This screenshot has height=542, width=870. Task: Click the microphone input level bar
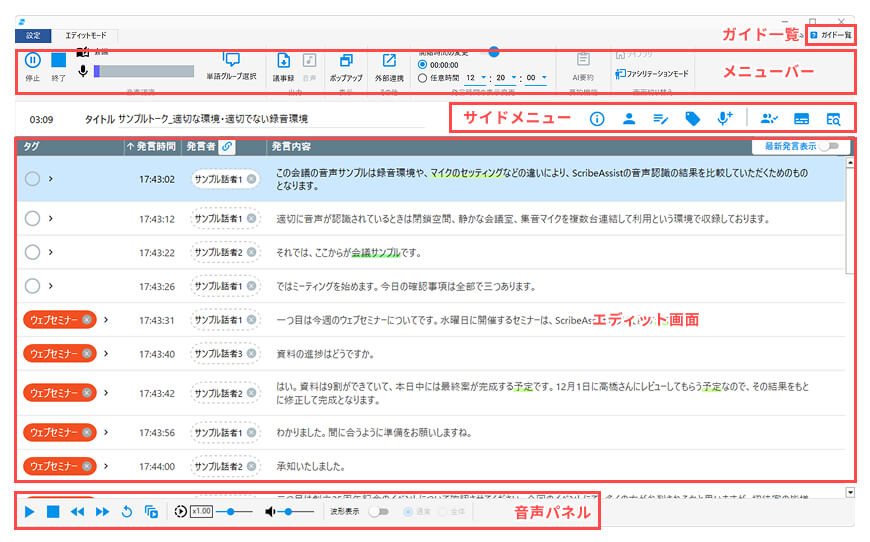(144, 71)
